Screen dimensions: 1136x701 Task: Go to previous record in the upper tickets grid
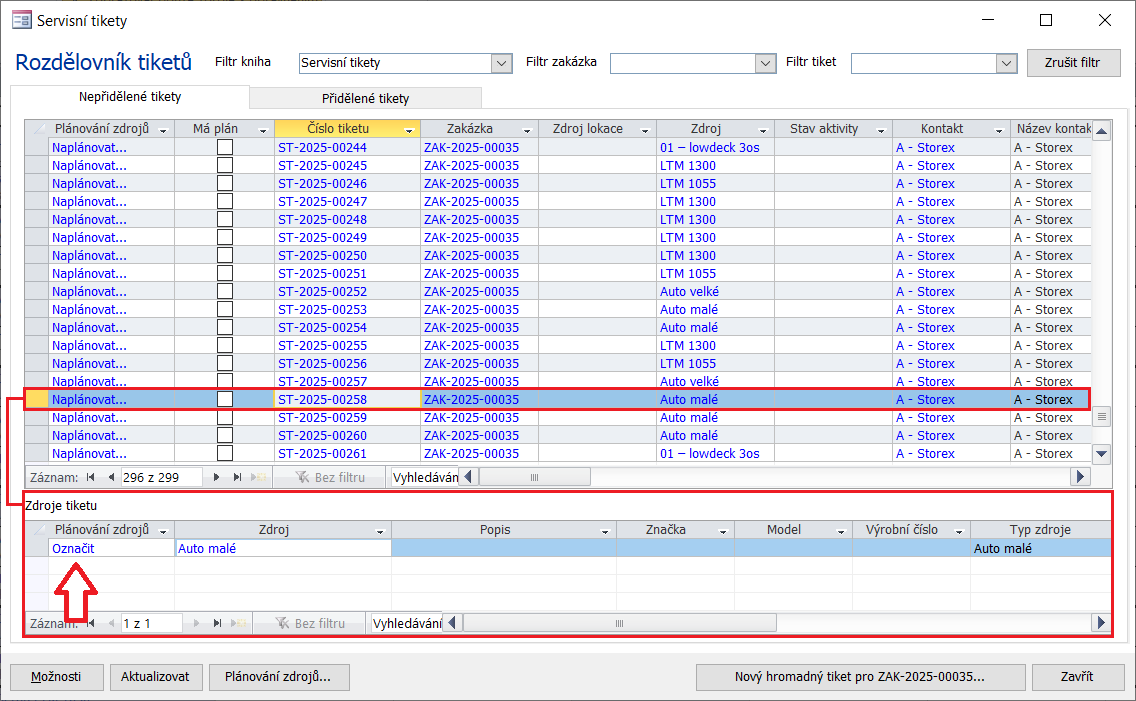[111, 478]
